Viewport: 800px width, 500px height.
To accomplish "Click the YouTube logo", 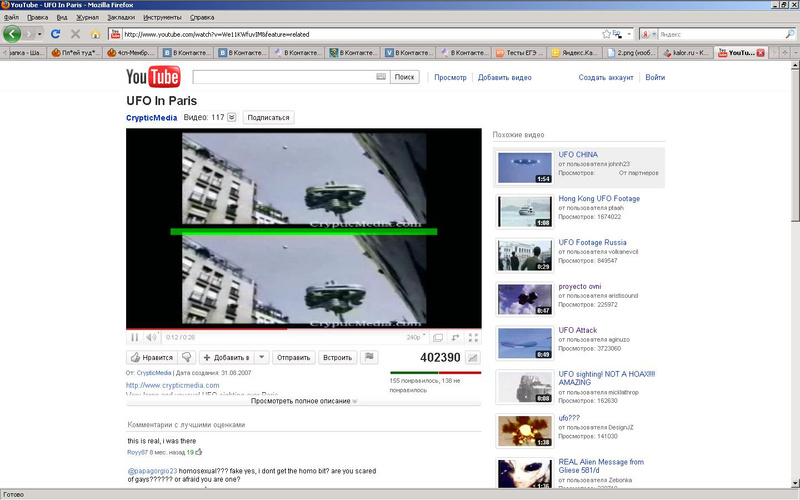I will click(x=153, y=77).
